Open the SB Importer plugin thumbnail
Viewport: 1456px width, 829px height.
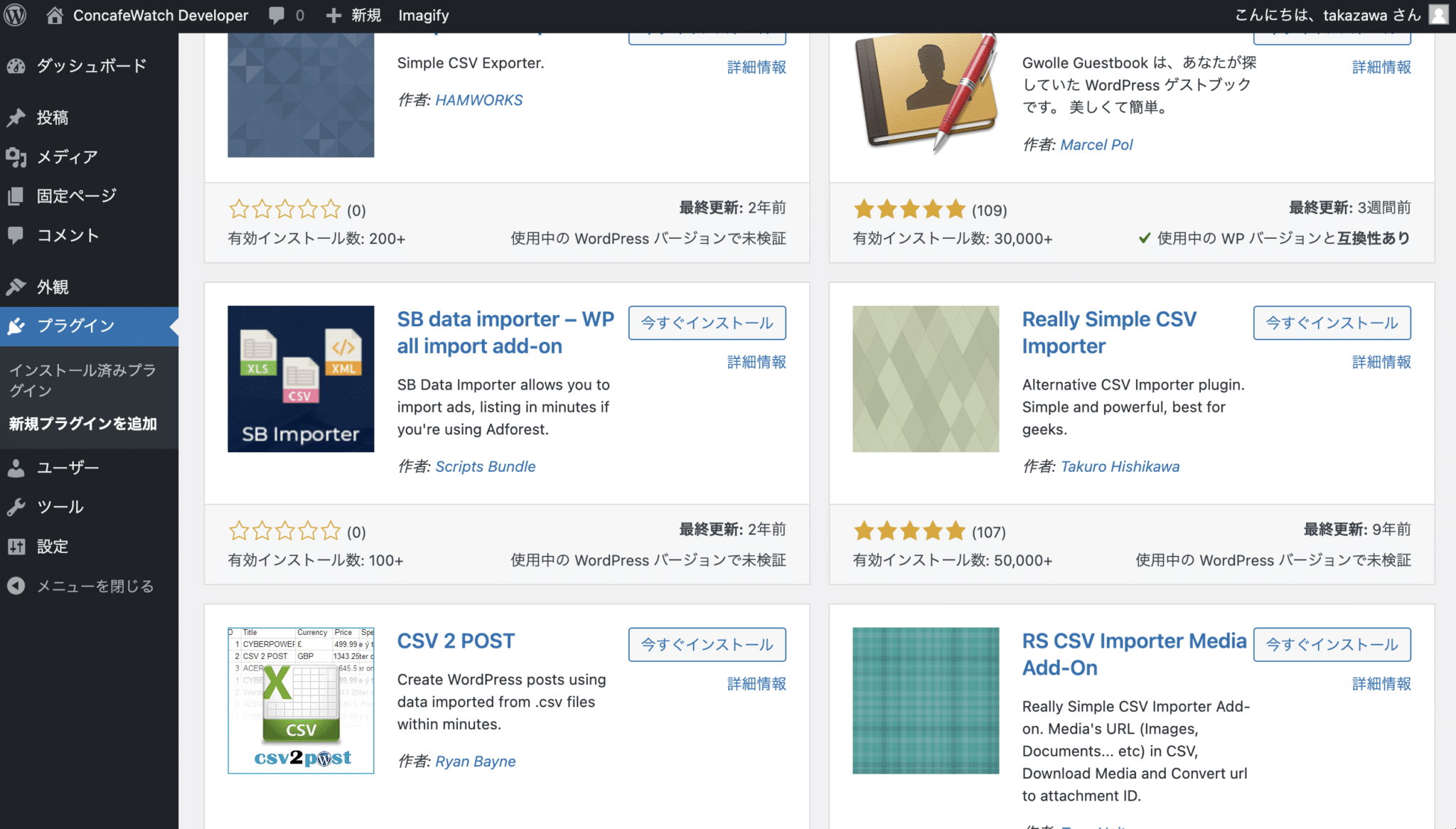tap(300, 379)
